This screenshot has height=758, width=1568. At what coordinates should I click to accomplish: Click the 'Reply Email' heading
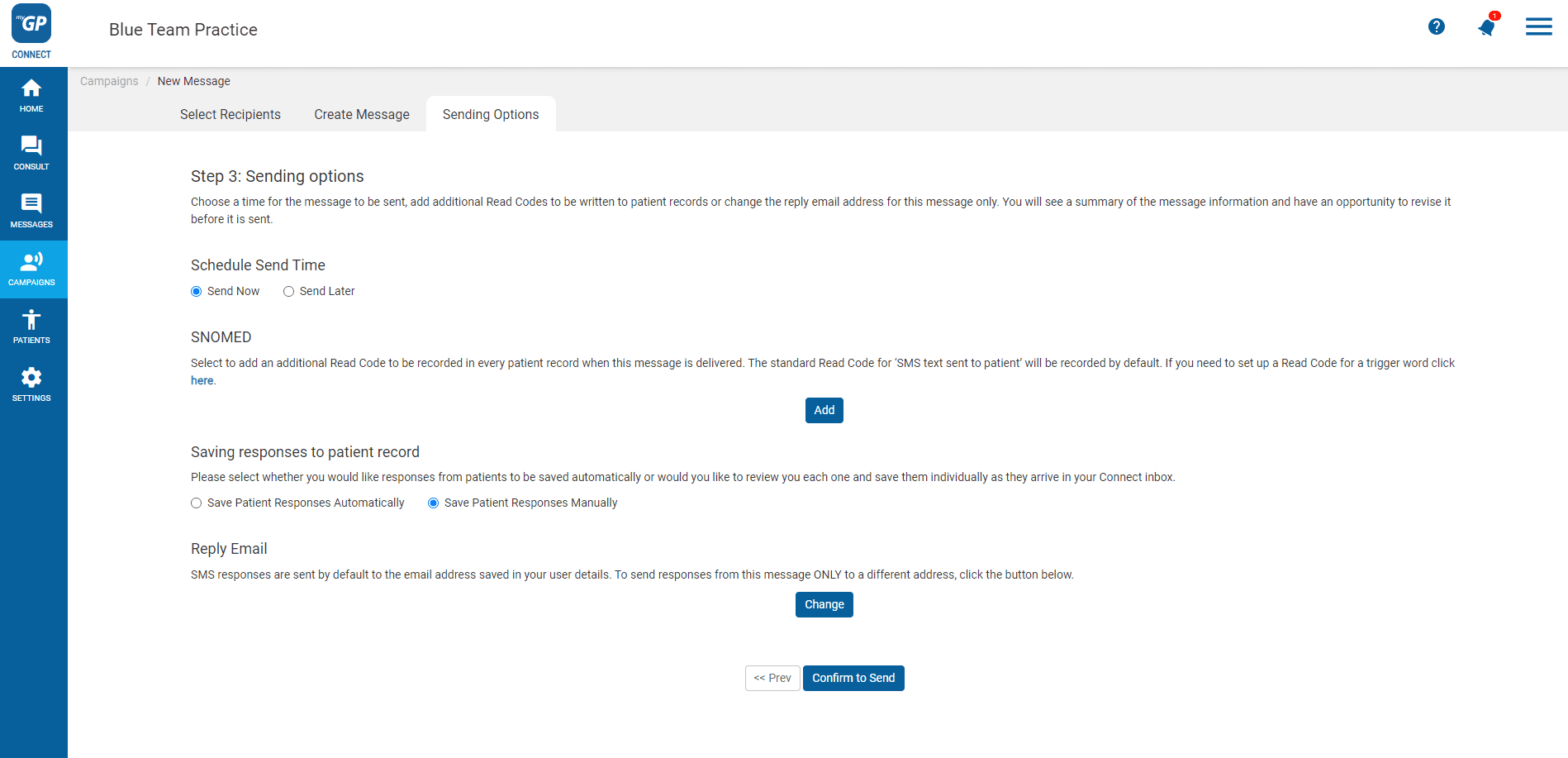pos(229,549)
